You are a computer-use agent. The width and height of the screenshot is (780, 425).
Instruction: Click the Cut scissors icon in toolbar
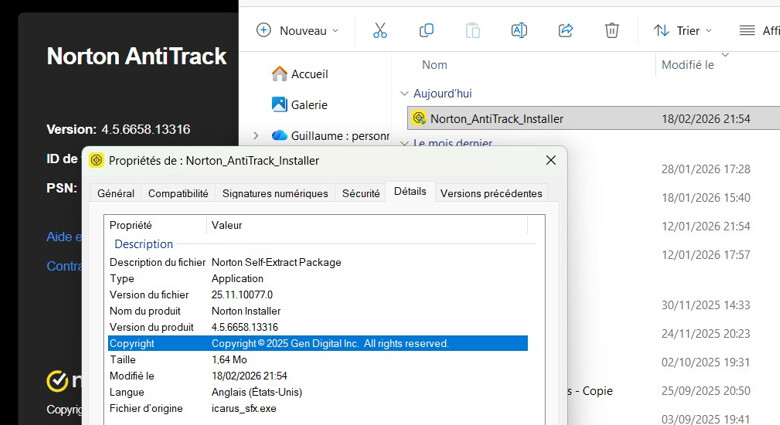pos(379,31)
